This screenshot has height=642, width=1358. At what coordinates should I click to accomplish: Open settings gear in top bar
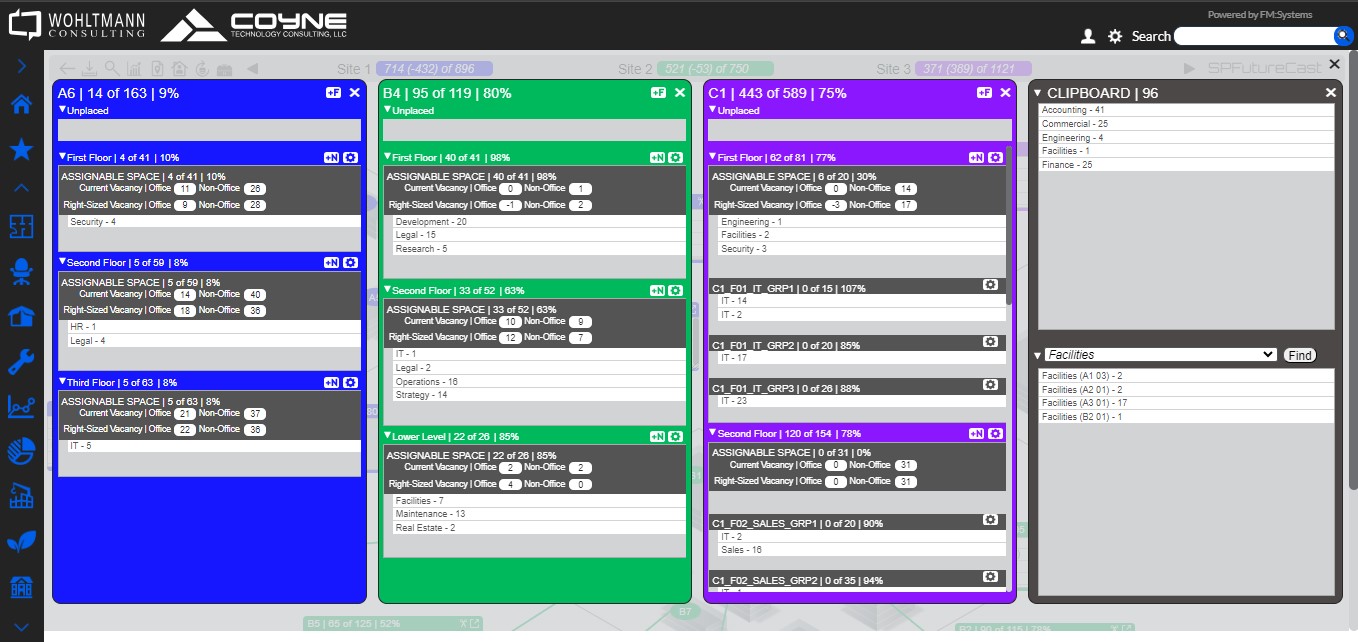coord(1115,36)
